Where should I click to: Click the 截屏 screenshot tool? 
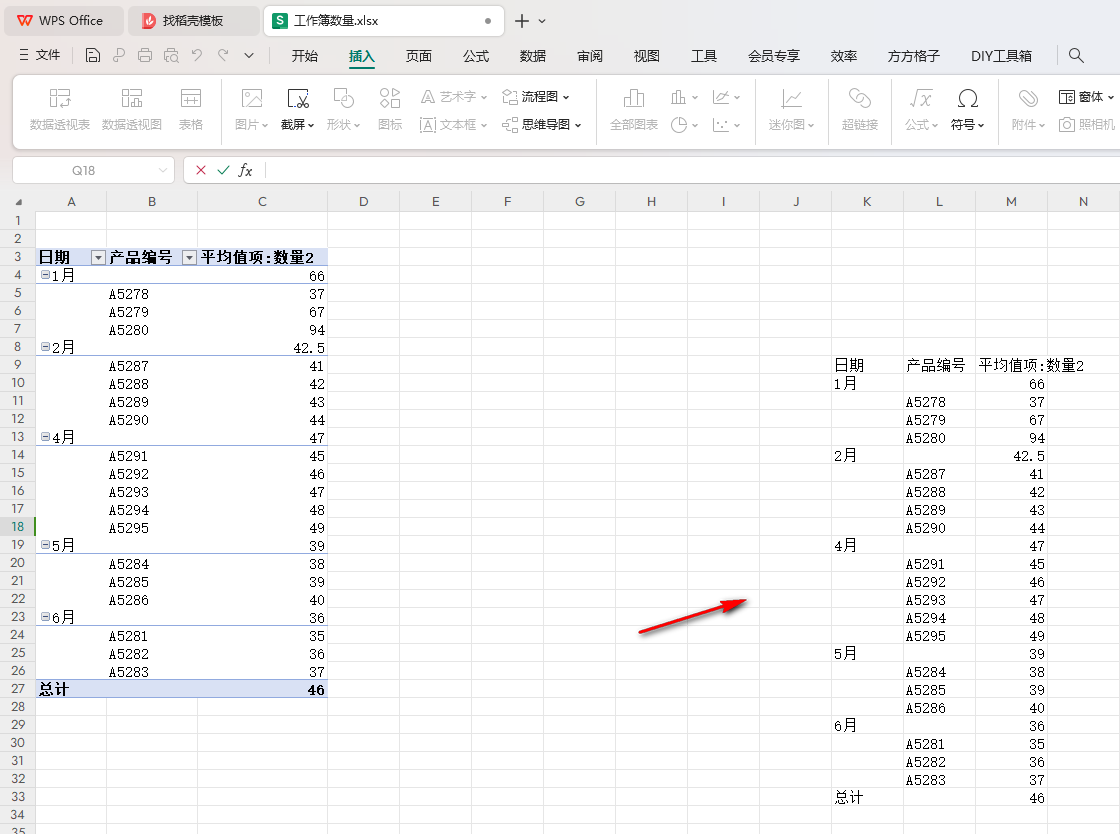pyautogui.click(x=297, y=109)
